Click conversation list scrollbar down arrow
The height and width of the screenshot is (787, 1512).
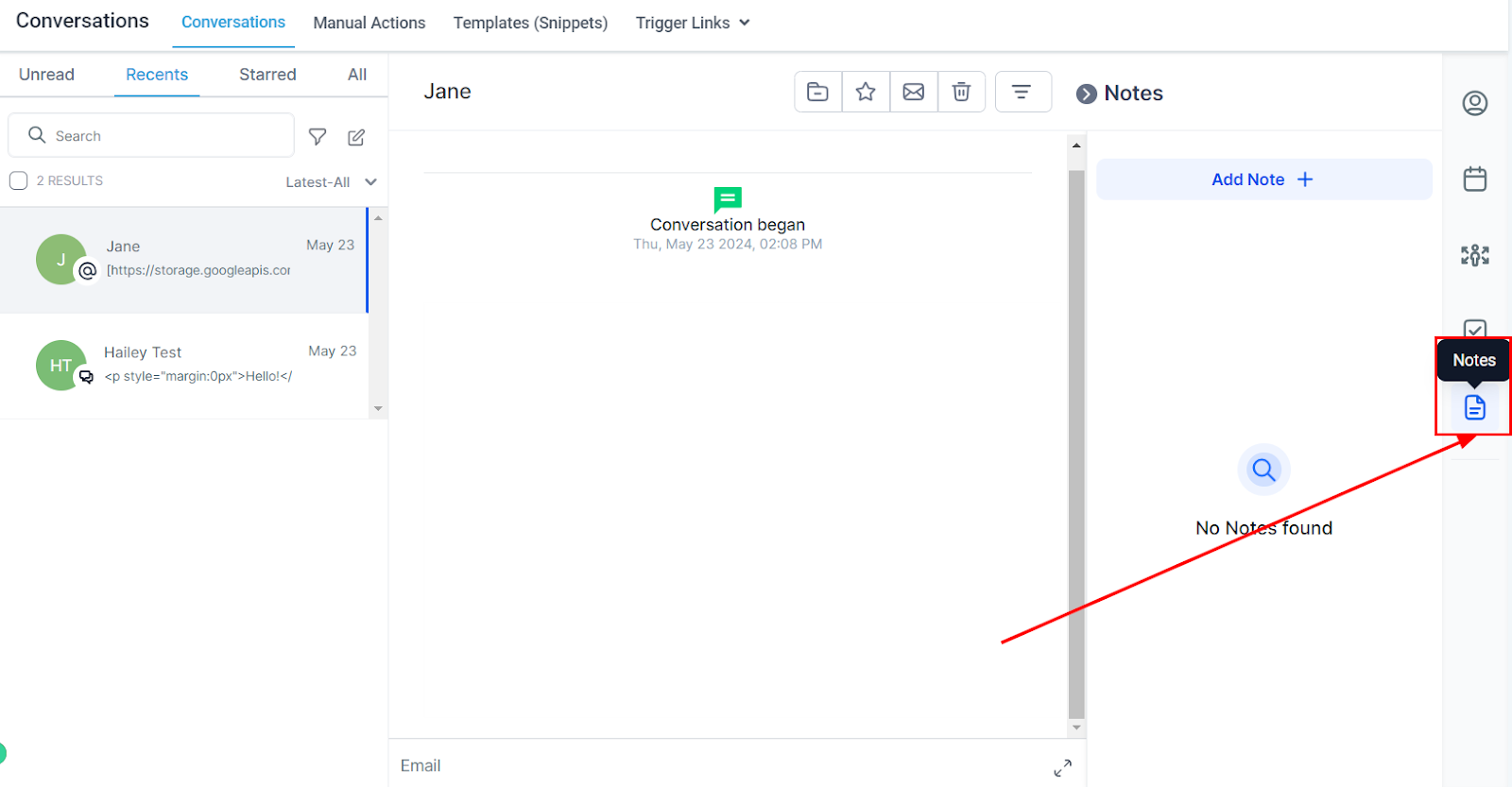point(378,409)
